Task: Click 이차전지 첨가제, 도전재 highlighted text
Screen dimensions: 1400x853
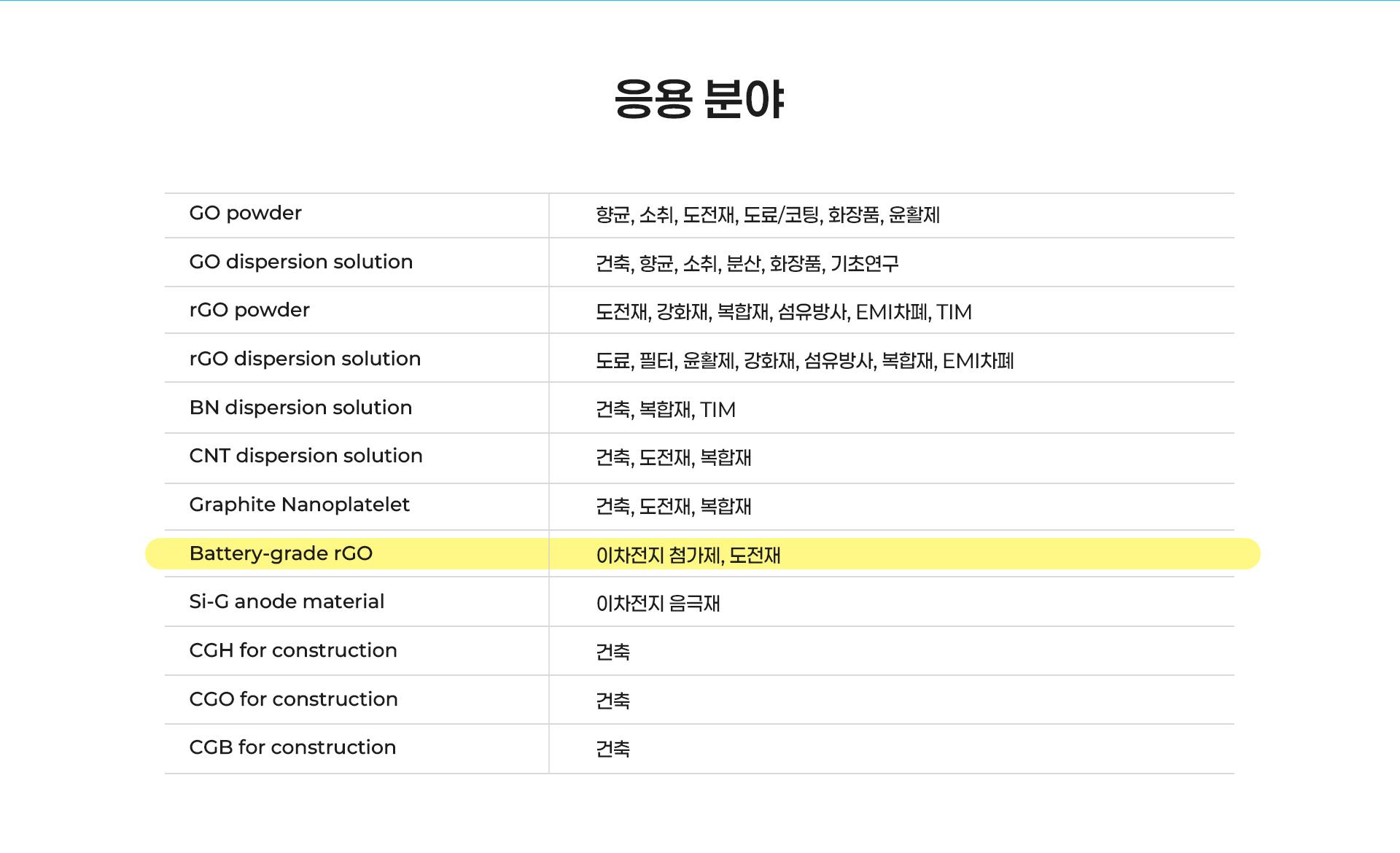Action: click(688, 556)
